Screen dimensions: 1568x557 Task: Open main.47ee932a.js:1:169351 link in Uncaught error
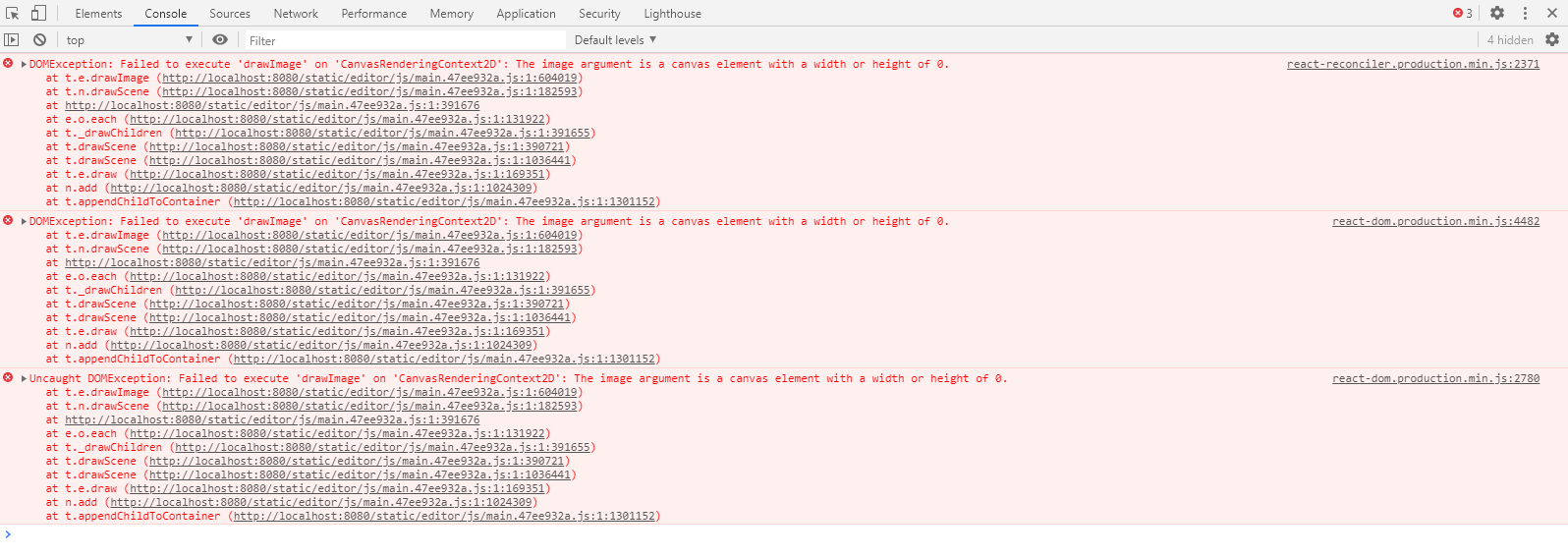click(x=337, y=488)
